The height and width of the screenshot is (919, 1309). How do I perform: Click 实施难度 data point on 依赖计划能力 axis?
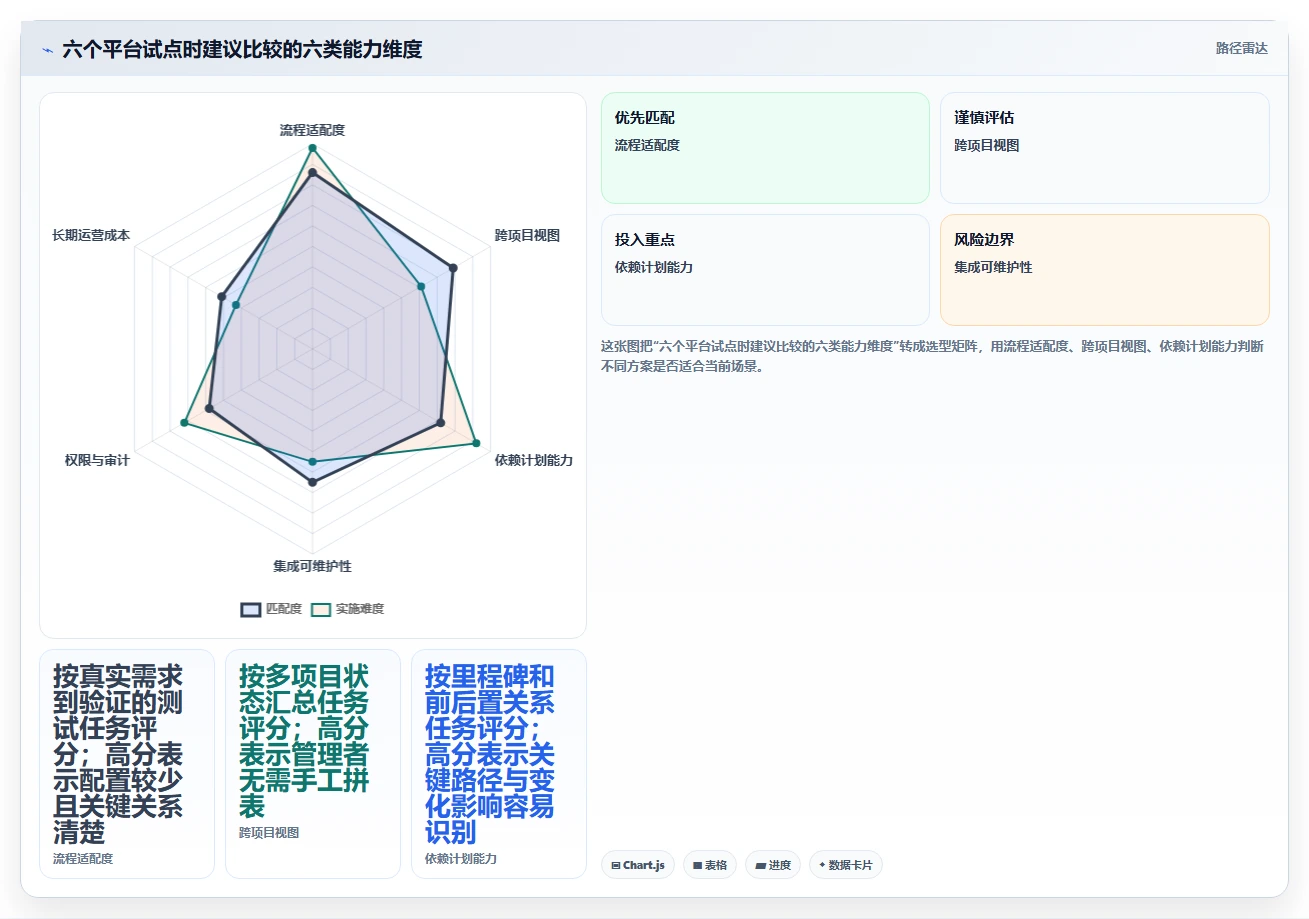point(475,443)
